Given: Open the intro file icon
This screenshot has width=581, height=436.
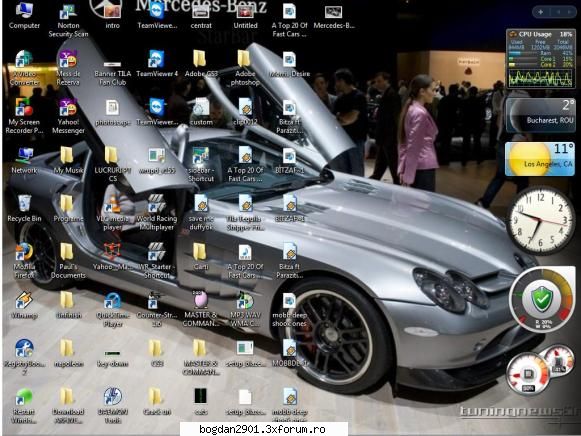Looking at the screenshot, I should (x=112, y=16).
